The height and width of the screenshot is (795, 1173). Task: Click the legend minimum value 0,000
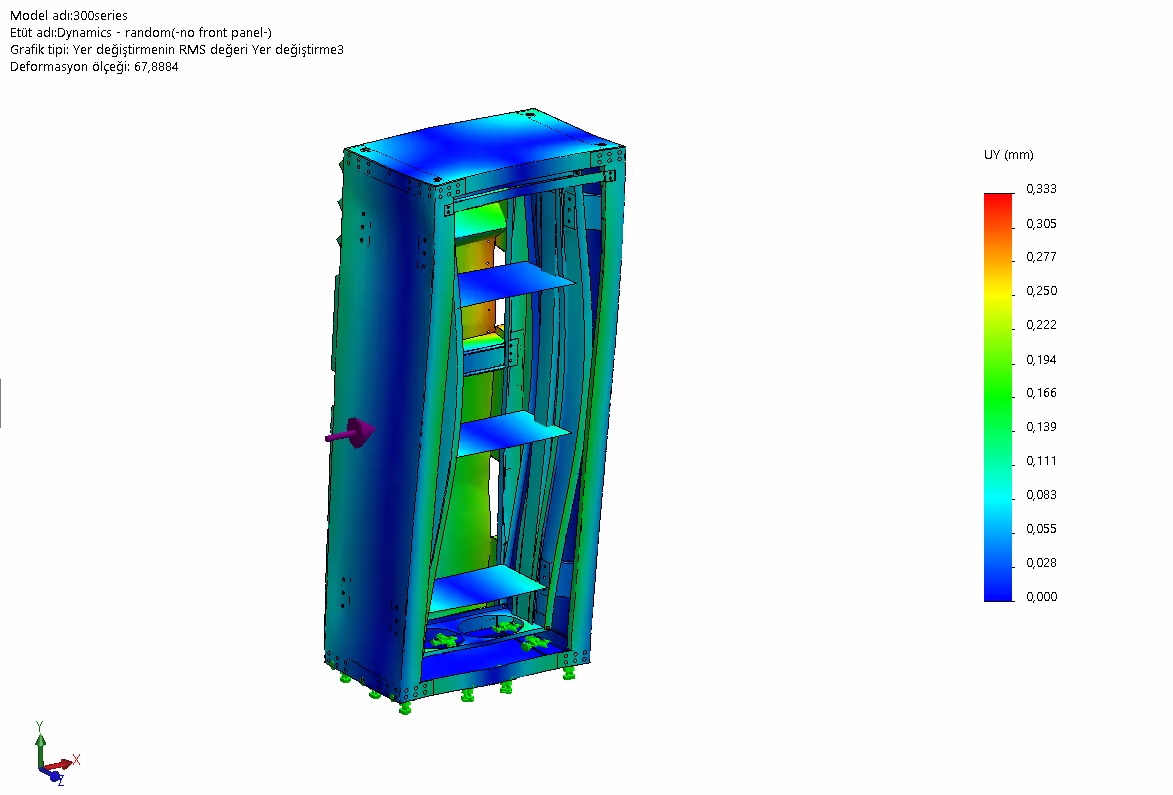coord(1041,597)
